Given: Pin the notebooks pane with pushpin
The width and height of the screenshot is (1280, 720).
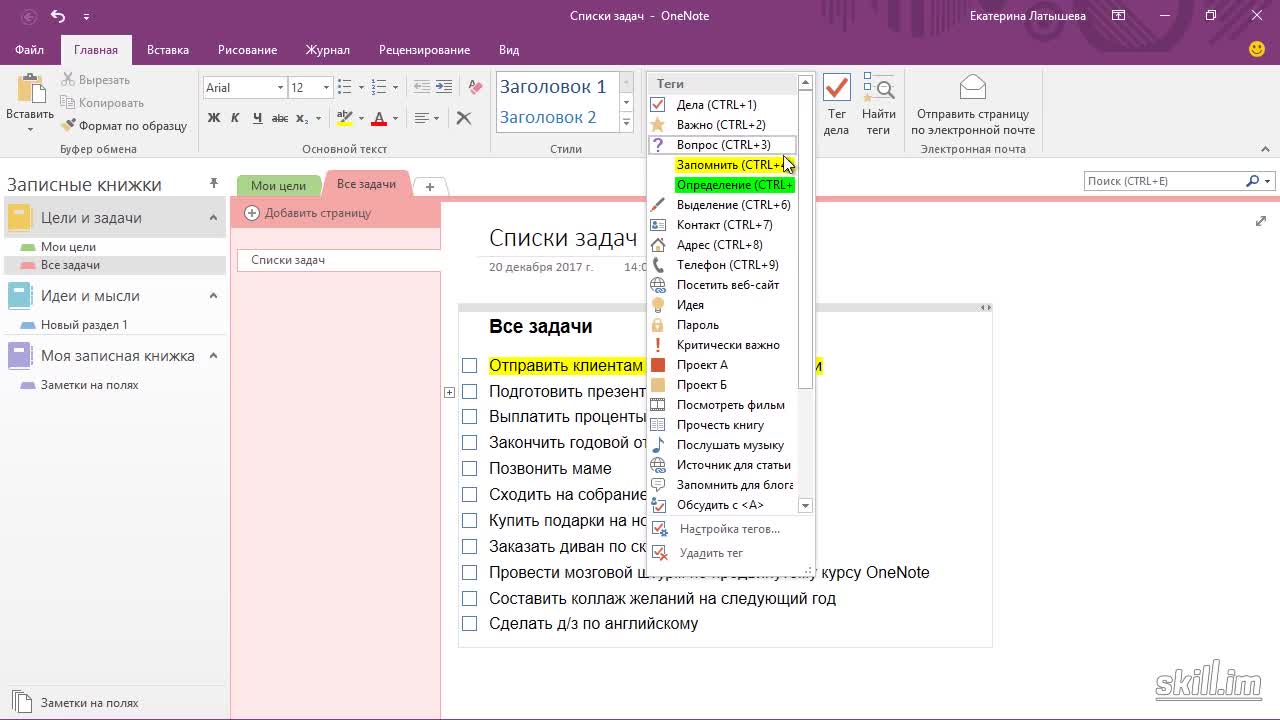Looking at the screenshot, I should 213,183.
